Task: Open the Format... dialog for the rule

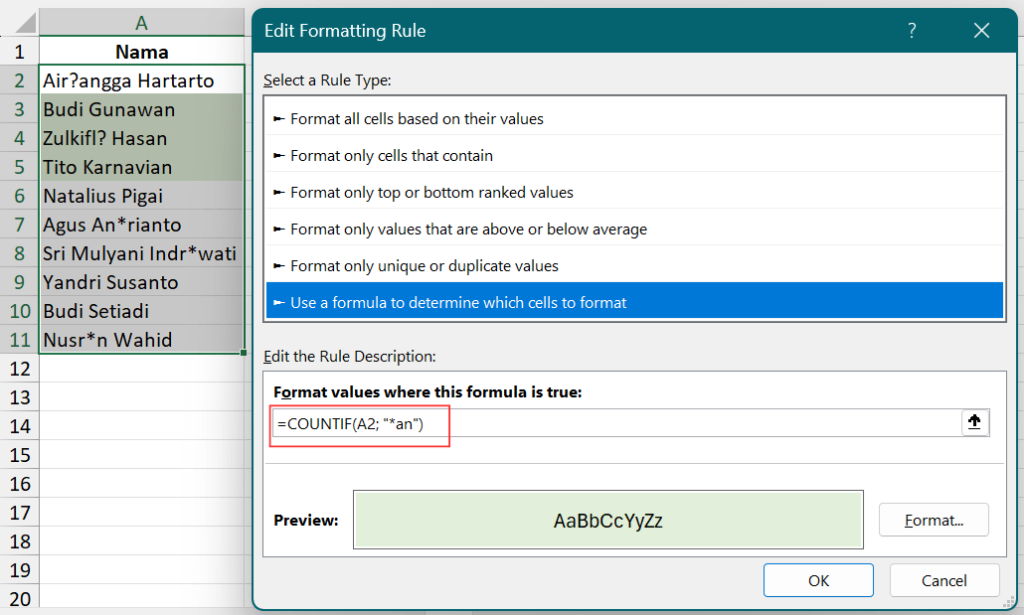Action: (933, 519)
